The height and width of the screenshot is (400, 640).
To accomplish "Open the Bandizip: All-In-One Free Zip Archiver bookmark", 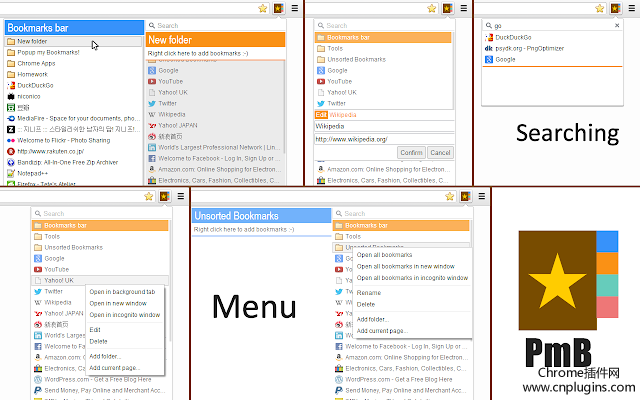I will (73, 162).
